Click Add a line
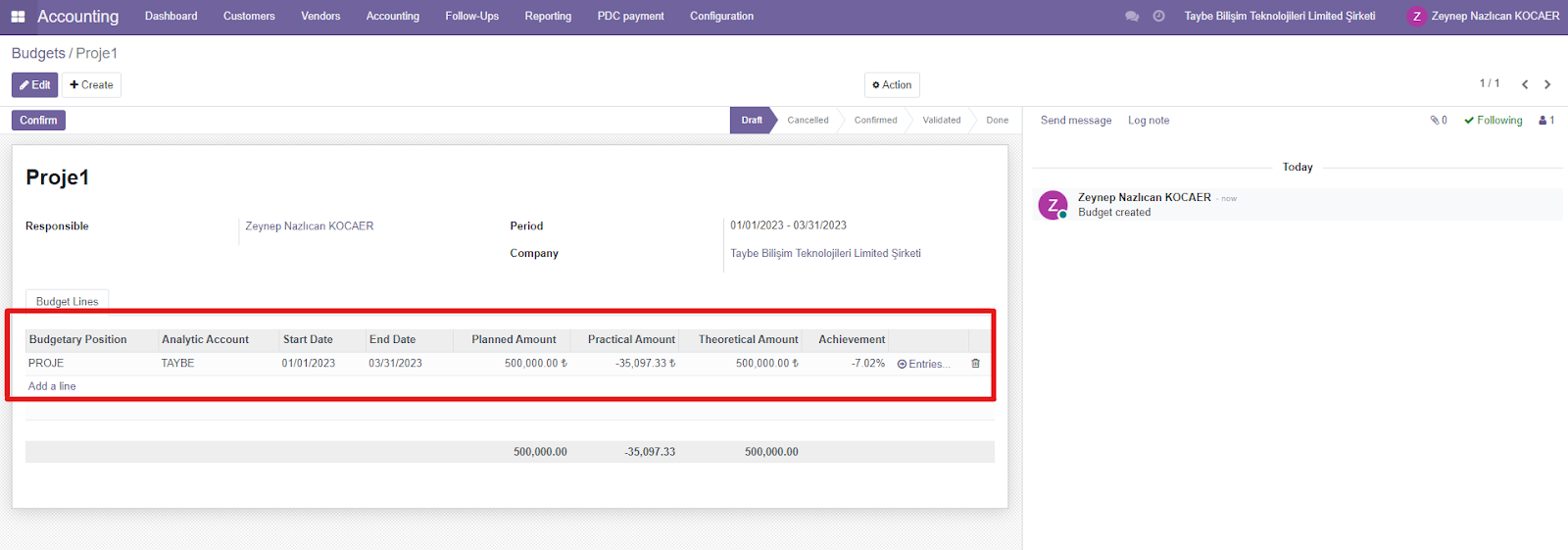The image size is (1568, 550). pyautogui.click(x=52, y=386)
